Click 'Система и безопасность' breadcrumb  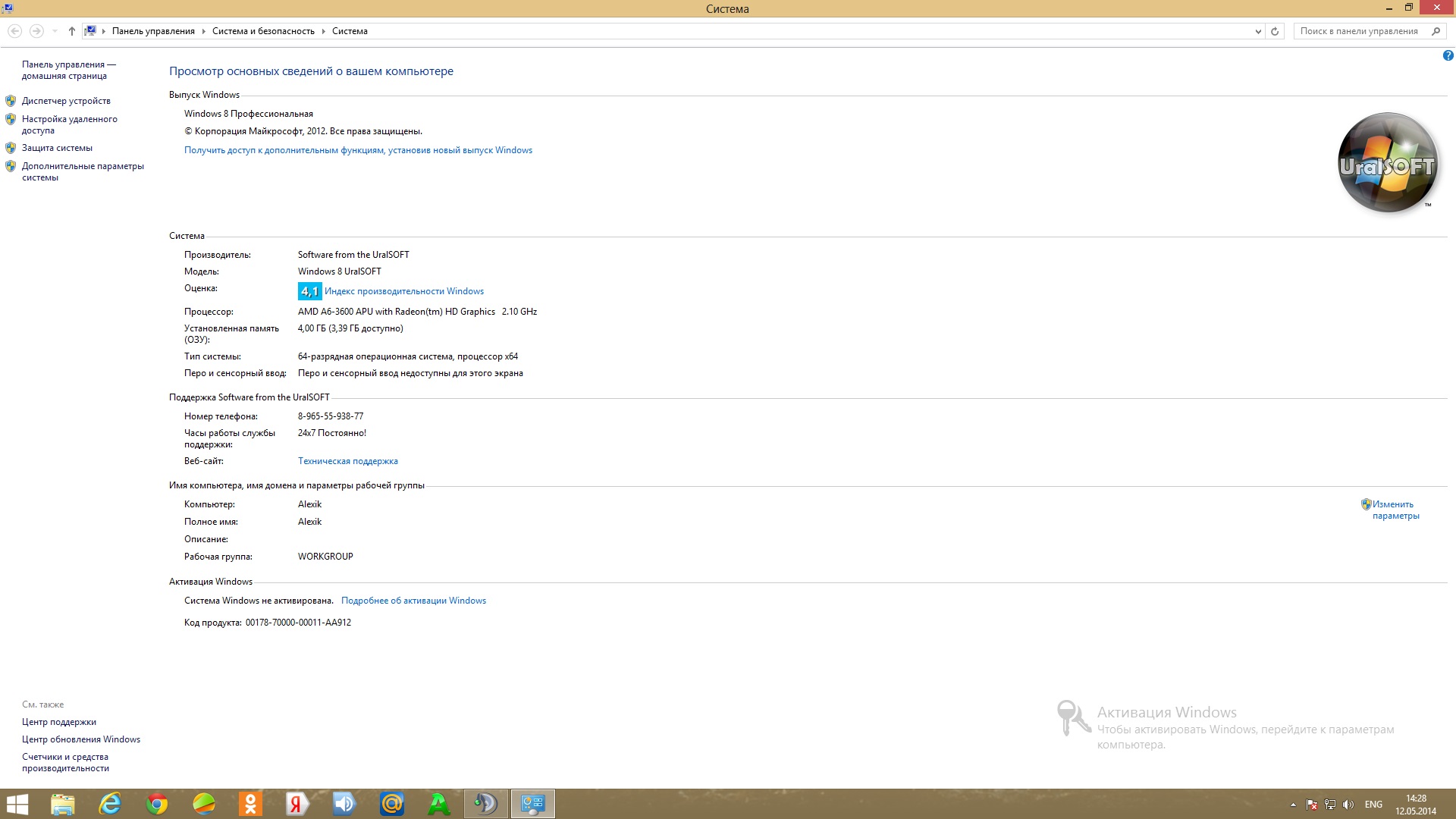pos(263,31)
